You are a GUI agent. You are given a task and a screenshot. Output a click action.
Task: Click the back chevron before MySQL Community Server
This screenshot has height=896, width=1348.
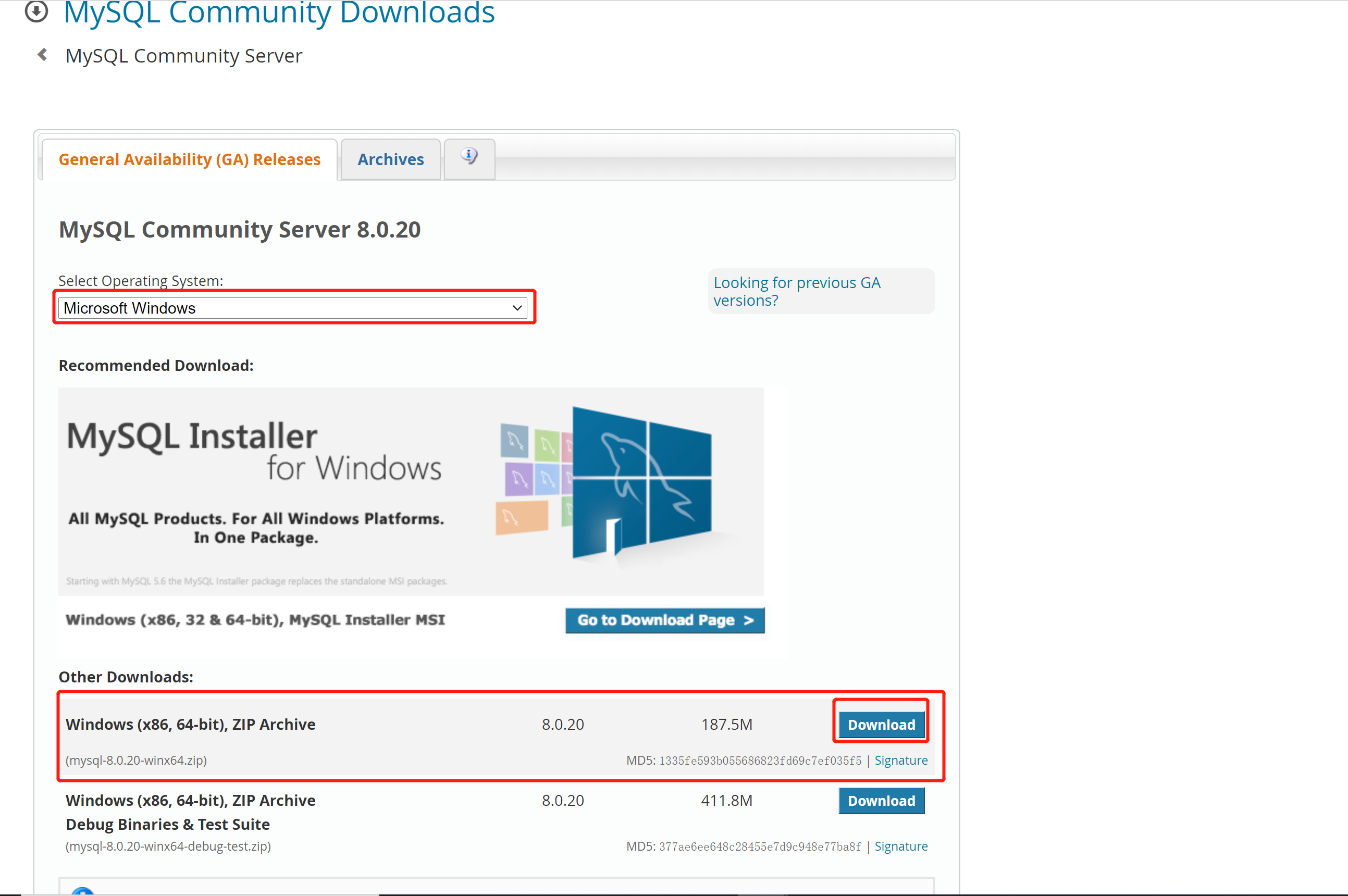tap(42, 55)
